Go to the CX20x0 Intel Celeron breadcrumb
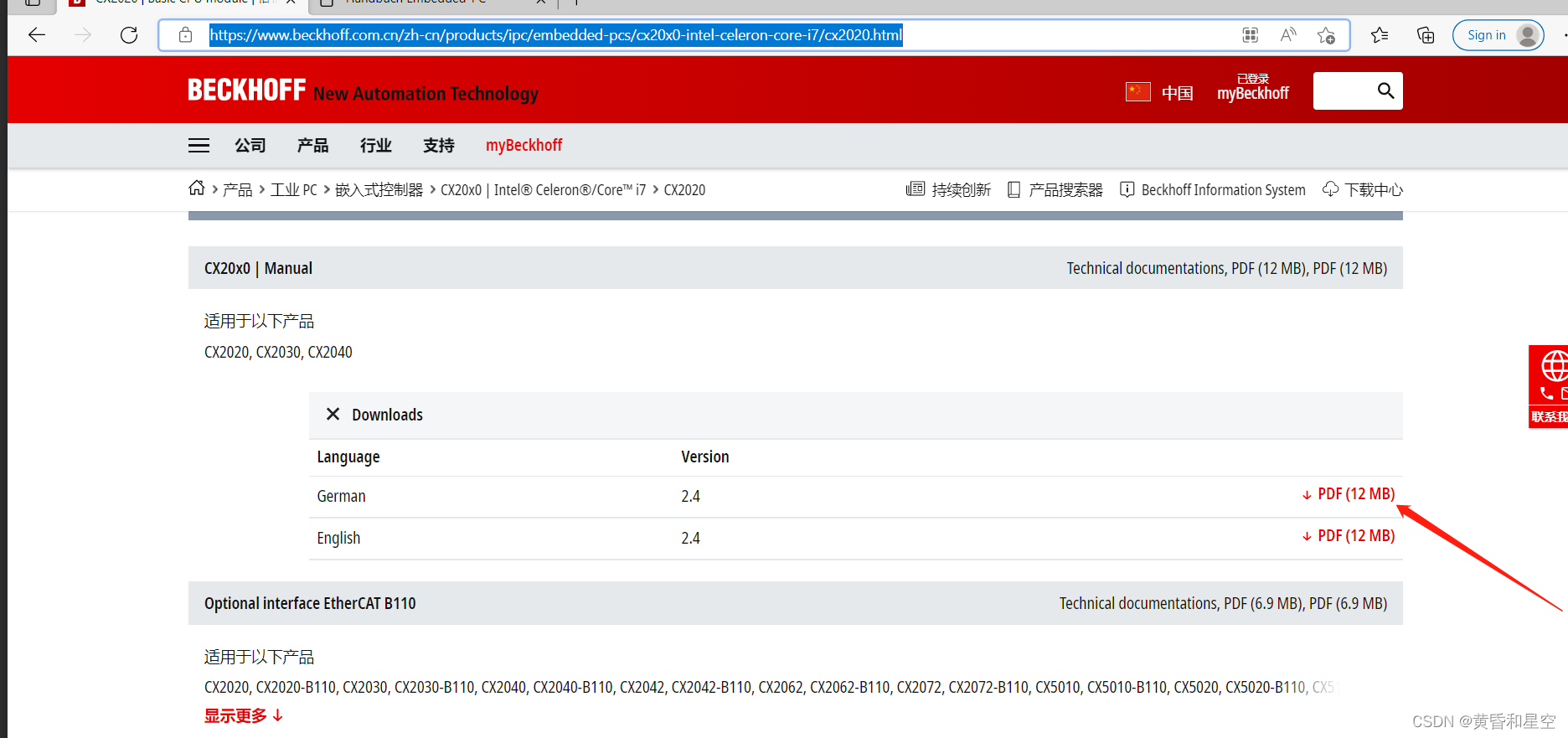This screenshot has width=1568, height=738. [544, 190]
